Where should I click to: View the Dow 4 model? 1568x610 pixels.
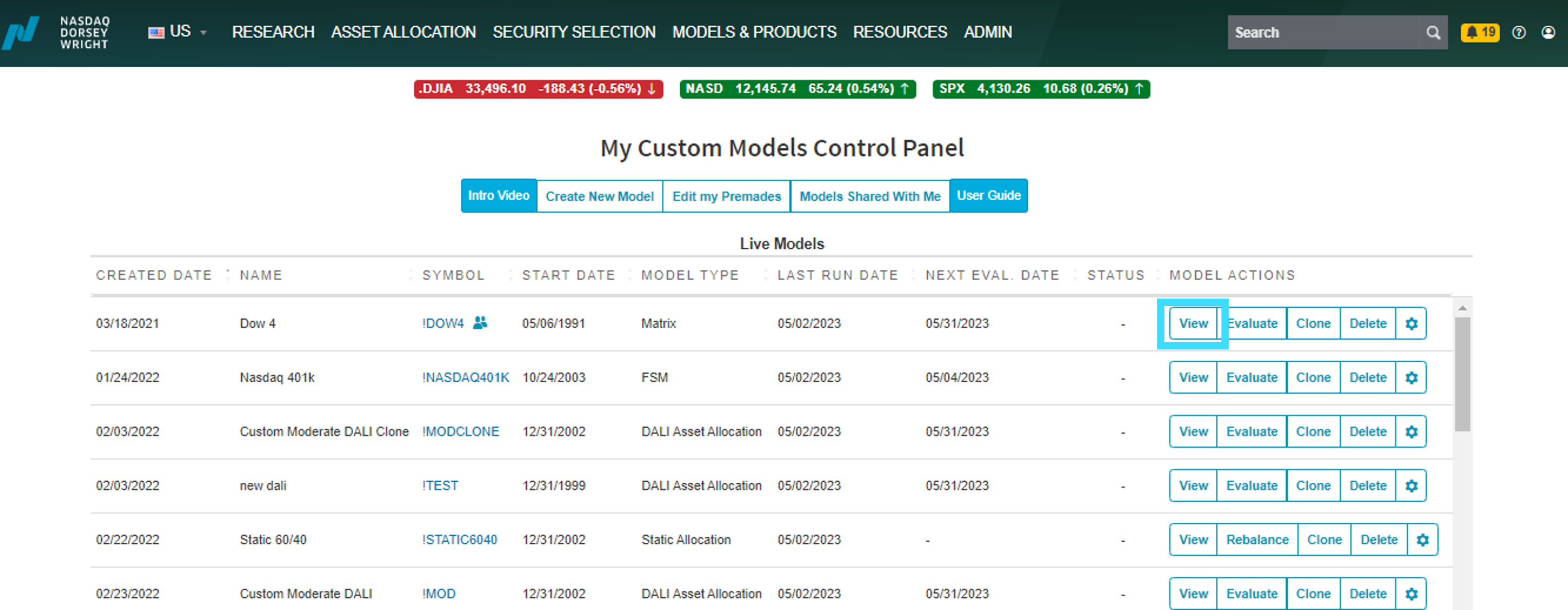pyautogui.click(x=1193, y=324)
